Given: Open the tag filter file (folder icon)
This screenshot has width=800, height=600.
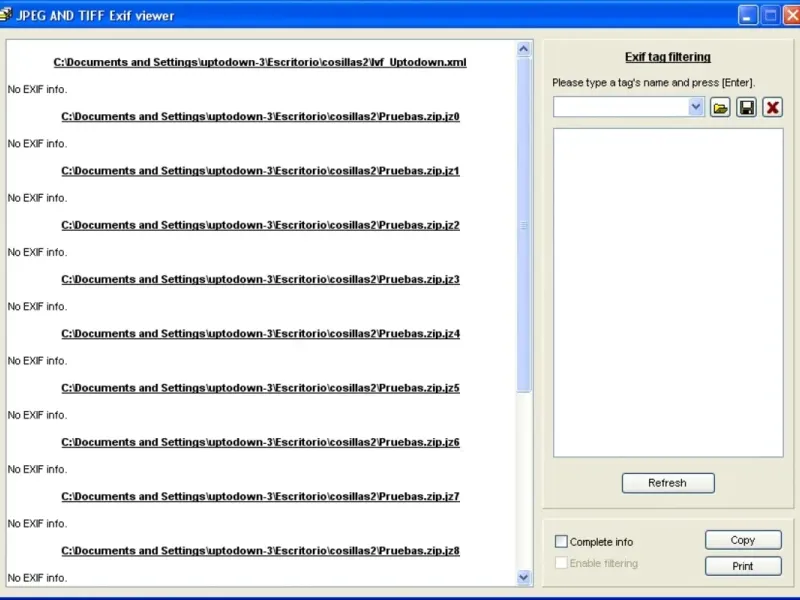Looking at the screenshot, I should pyautogui.click(x=720, y=108).
